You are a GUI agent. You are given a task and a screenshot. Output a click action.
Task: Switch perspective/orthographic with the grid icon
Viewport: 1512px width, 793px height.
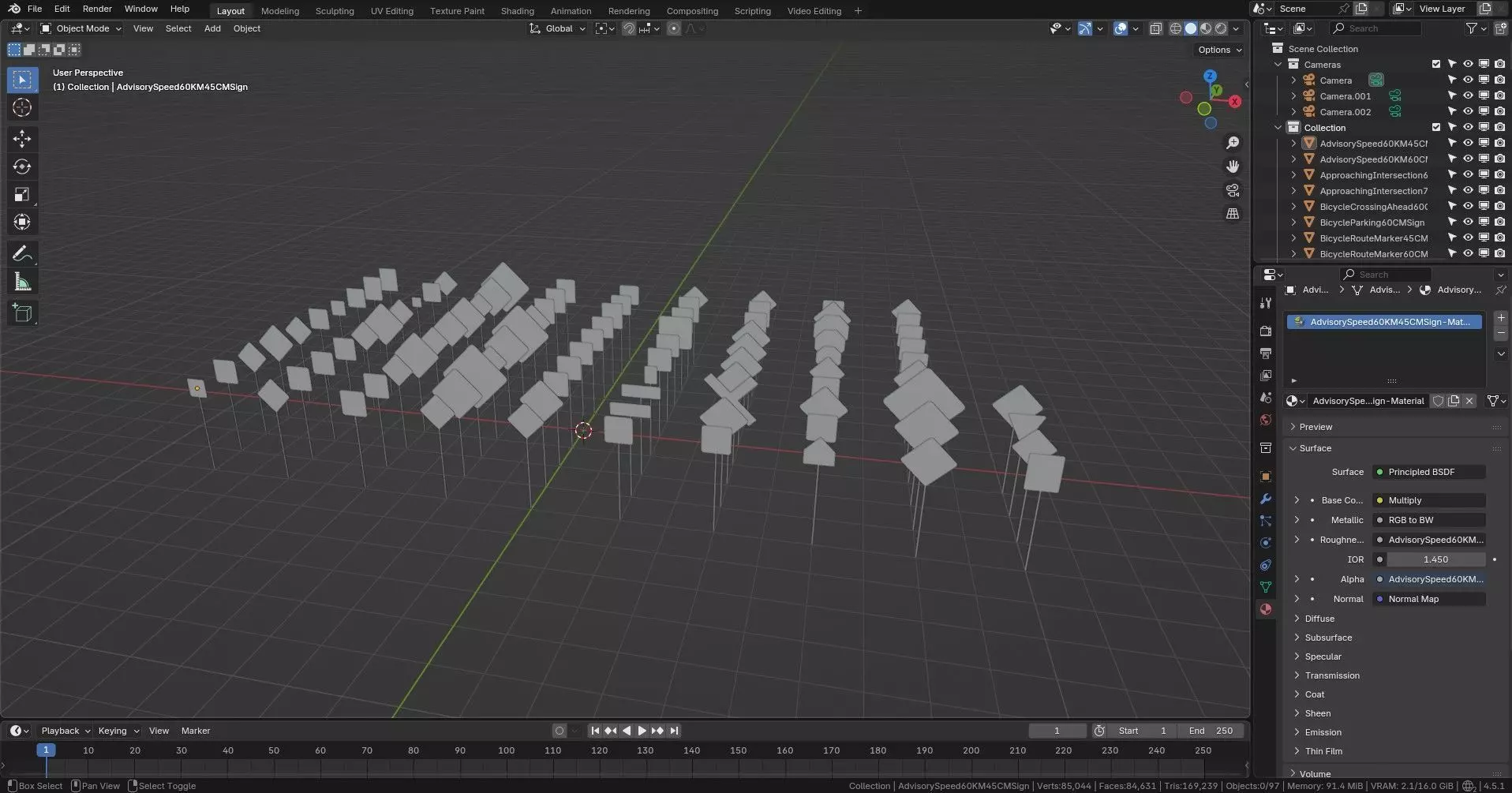click(1233, 214)
